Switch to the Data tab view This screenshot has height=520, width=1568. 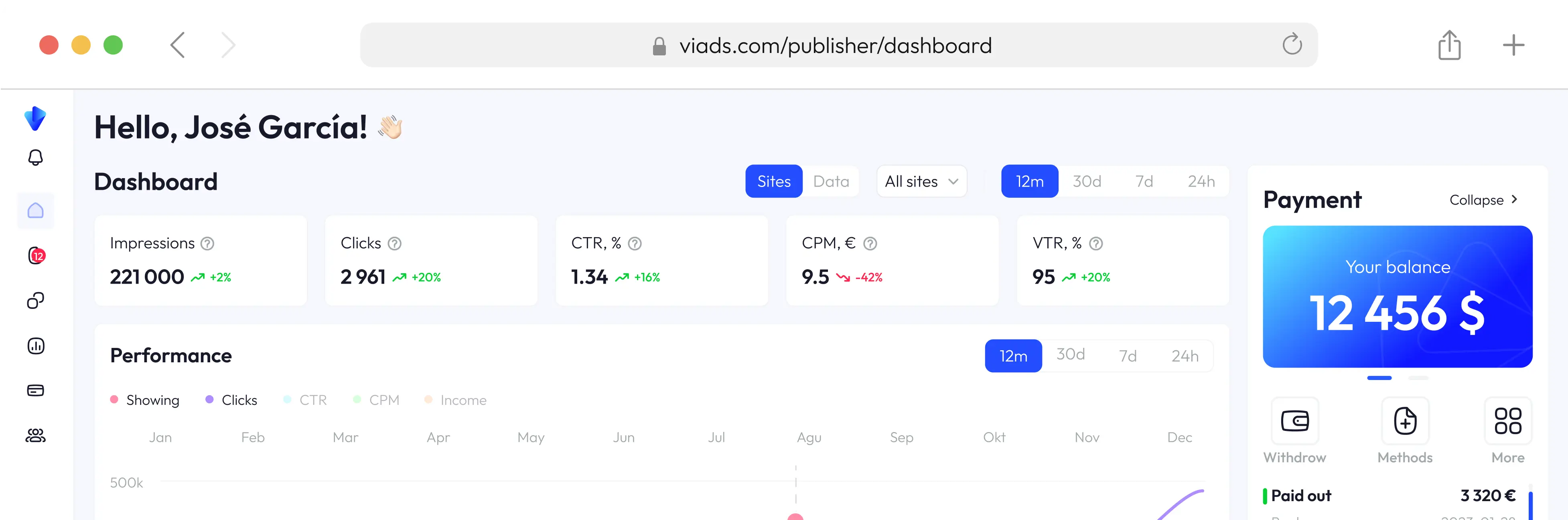pyautogui.click(x=831, y=181)
